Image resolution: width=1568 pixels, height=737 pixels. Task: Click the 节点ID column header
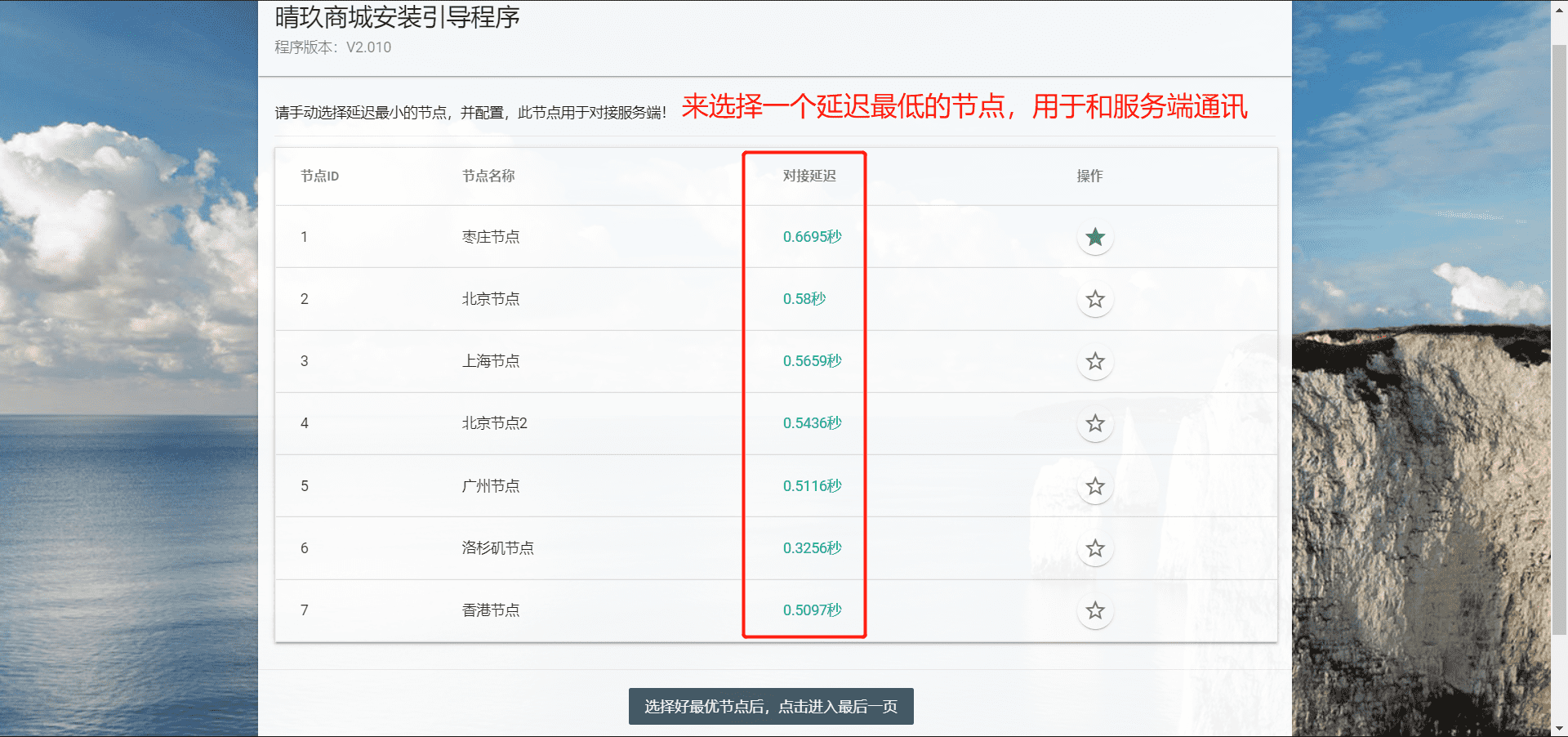(x=319, y=176)
